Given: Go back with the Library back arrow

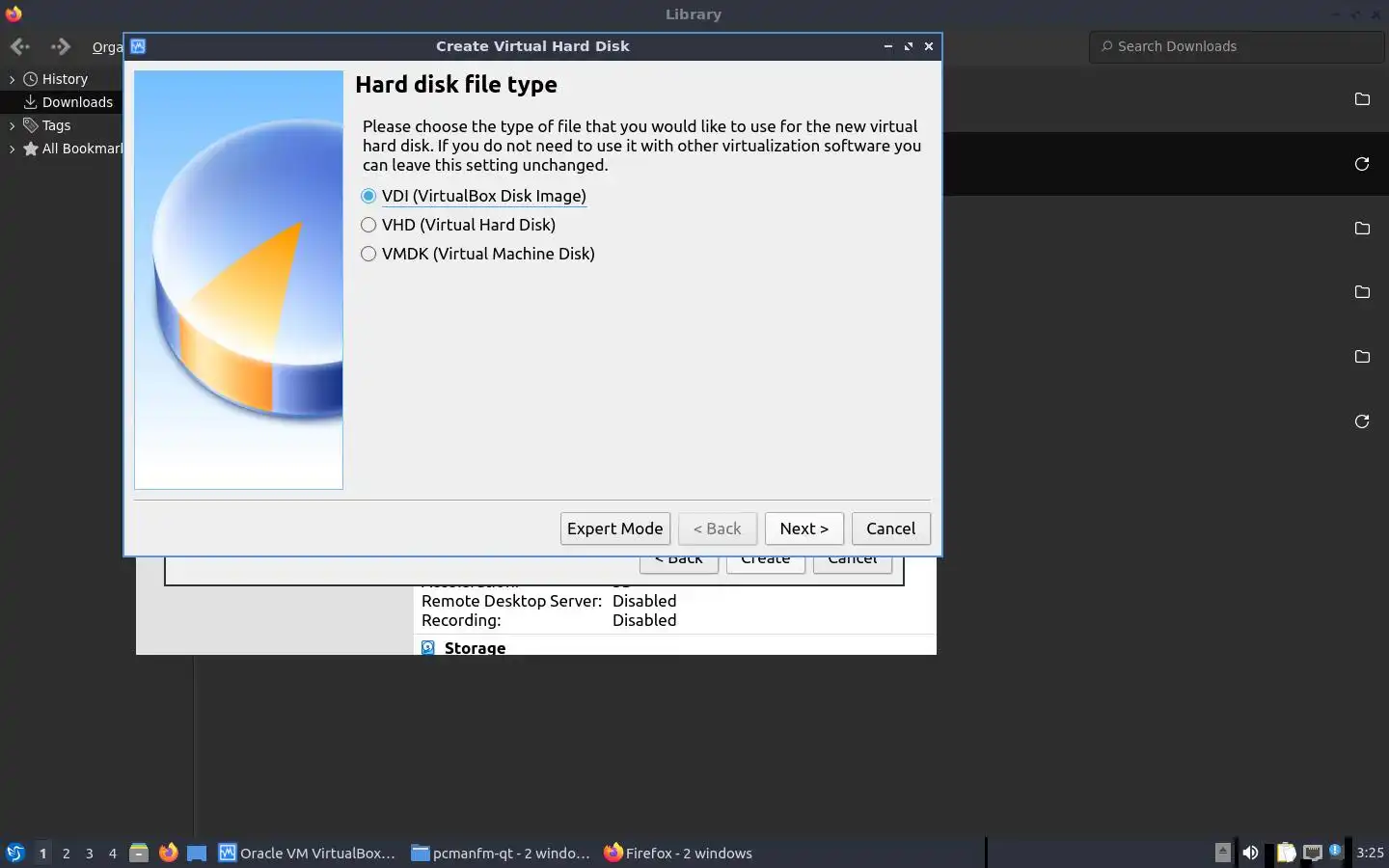Looking at the screenshot, I should point(20,46).
